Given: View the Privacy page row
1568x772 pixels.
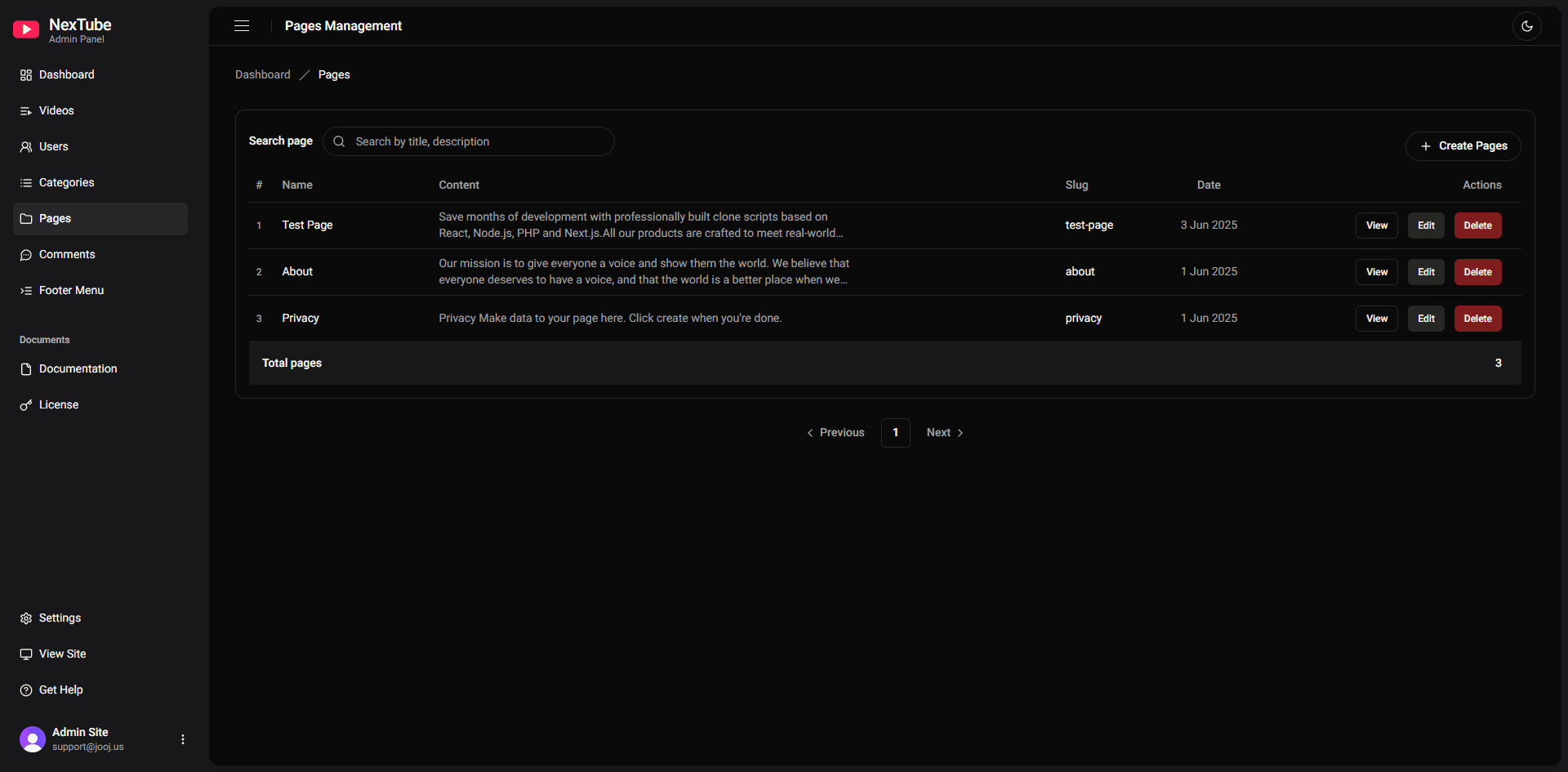Looking at the screenshot, I should click(1377, 319).
